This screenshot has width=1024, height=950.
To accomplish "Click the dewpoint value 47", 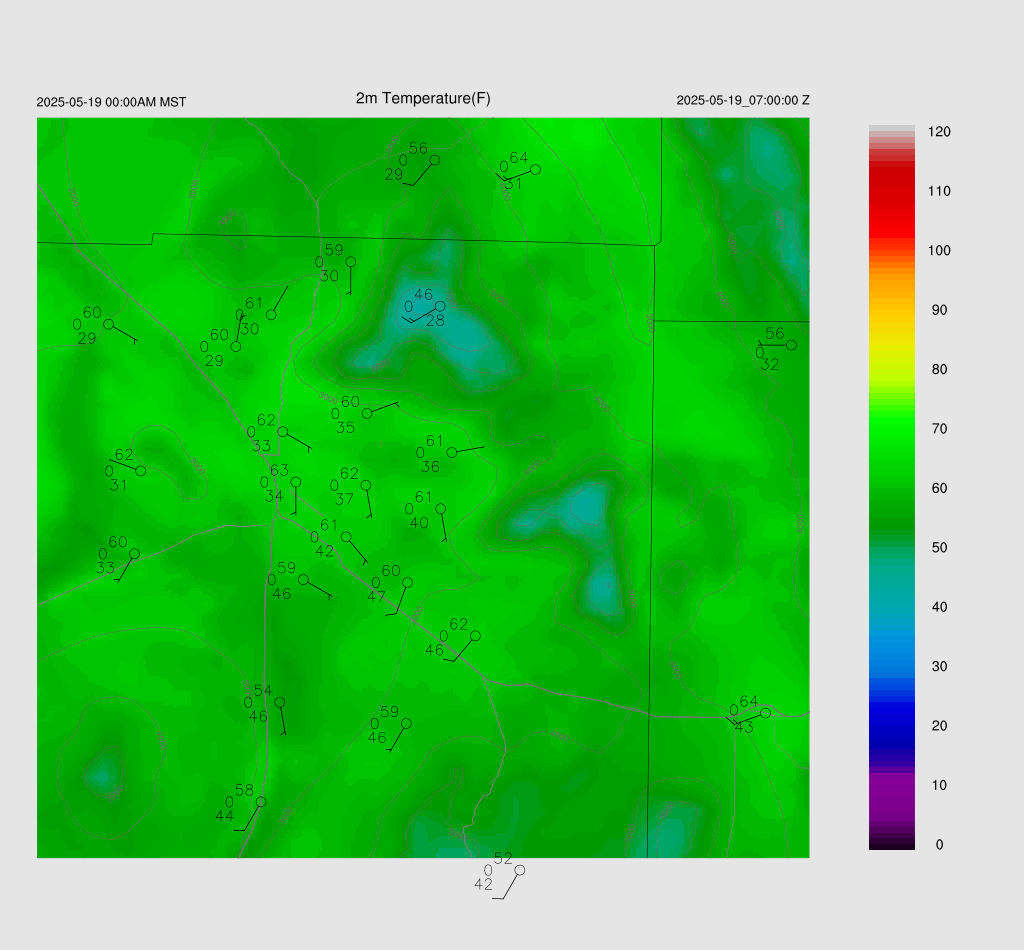I will (376, 597).
